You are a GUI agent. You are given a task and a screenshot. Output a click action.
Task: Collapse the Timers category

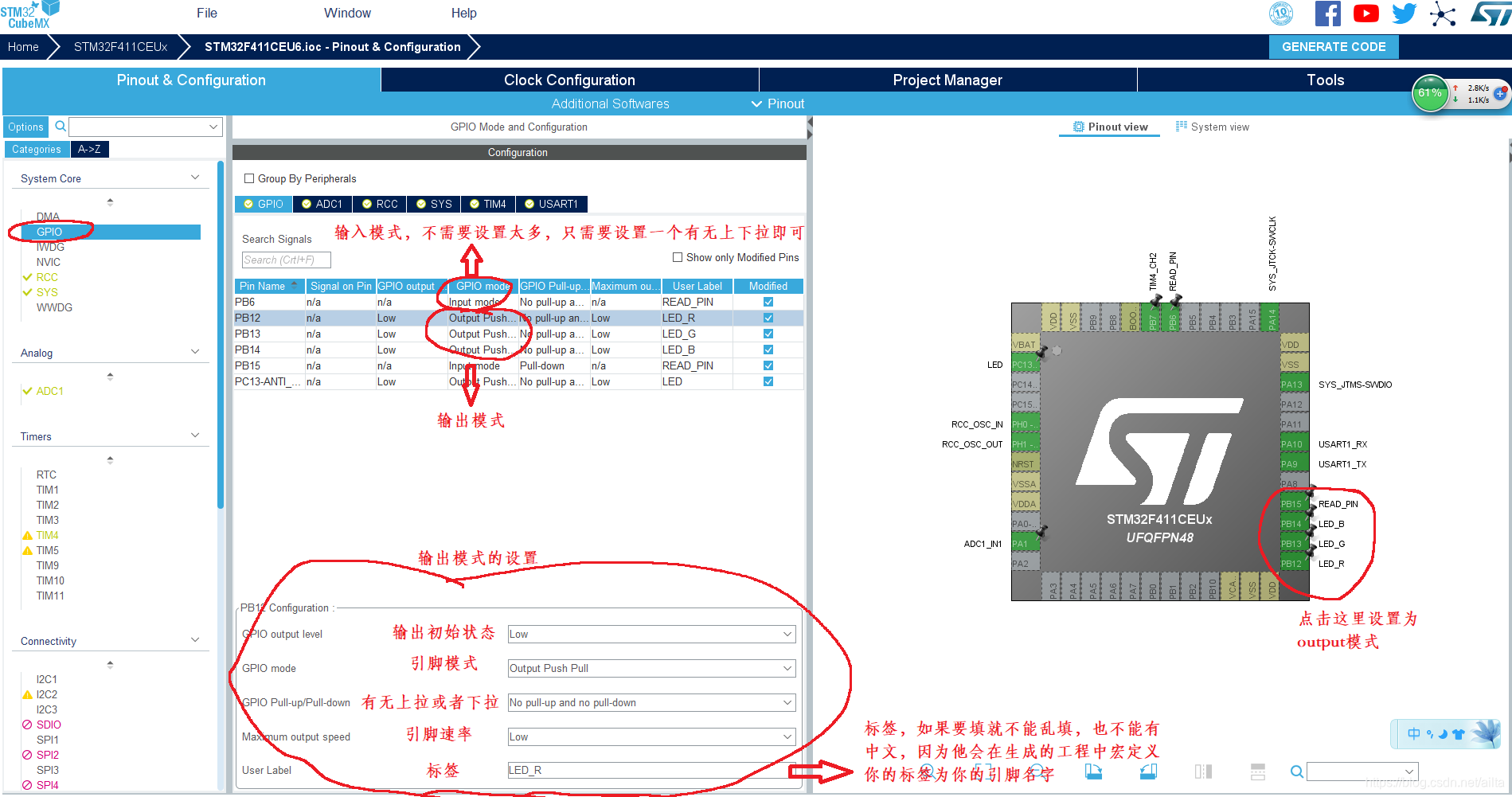[195, 436]
